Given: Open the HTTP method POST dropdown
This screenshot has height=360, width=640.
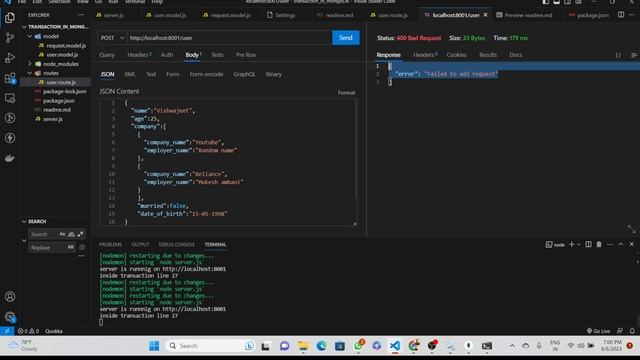Looking at the screenshot, I should tap(112, 38).
